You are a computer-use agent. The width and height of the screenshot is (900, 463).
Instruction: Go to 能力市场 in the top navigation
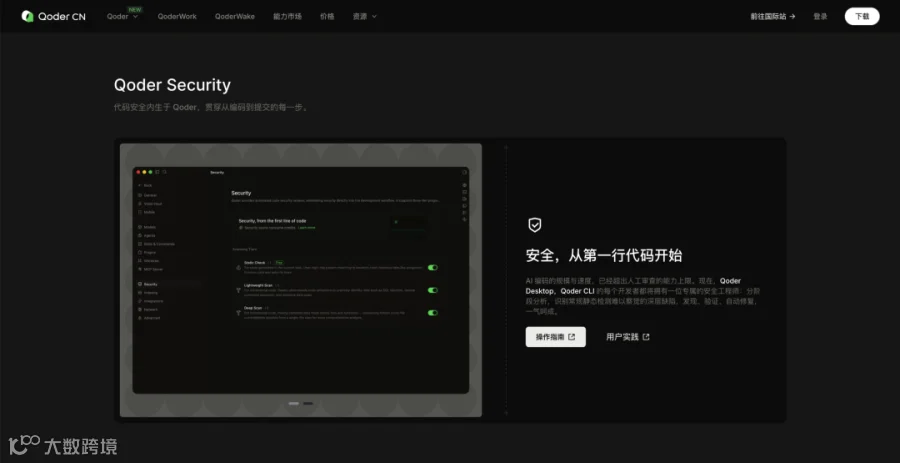pos(288,17)
